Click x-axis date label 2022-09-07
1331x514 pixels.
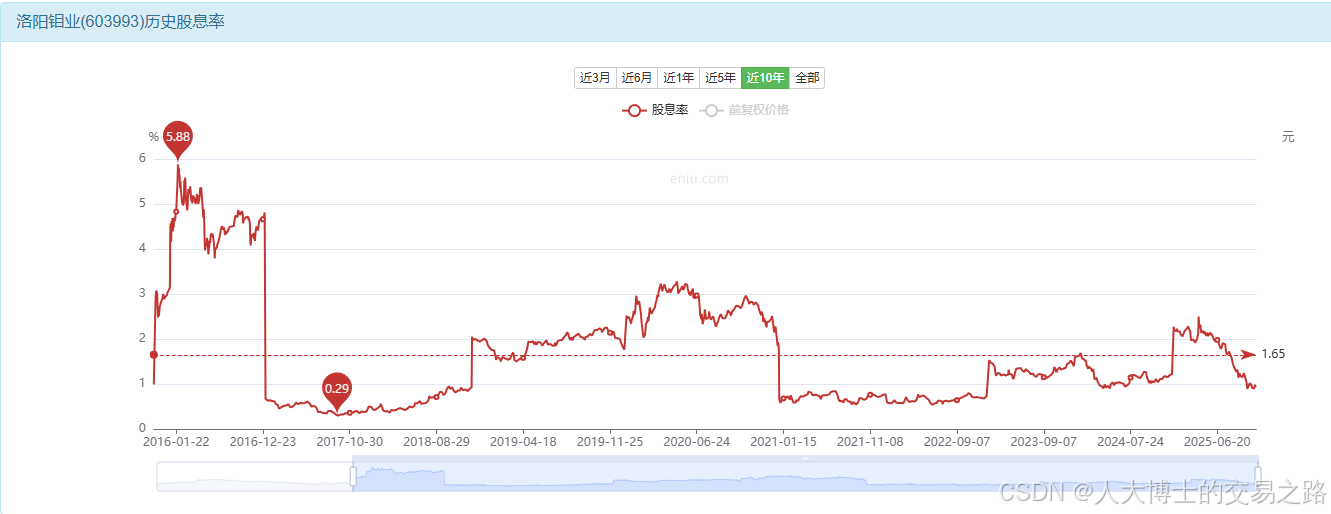tap(957, 440)
